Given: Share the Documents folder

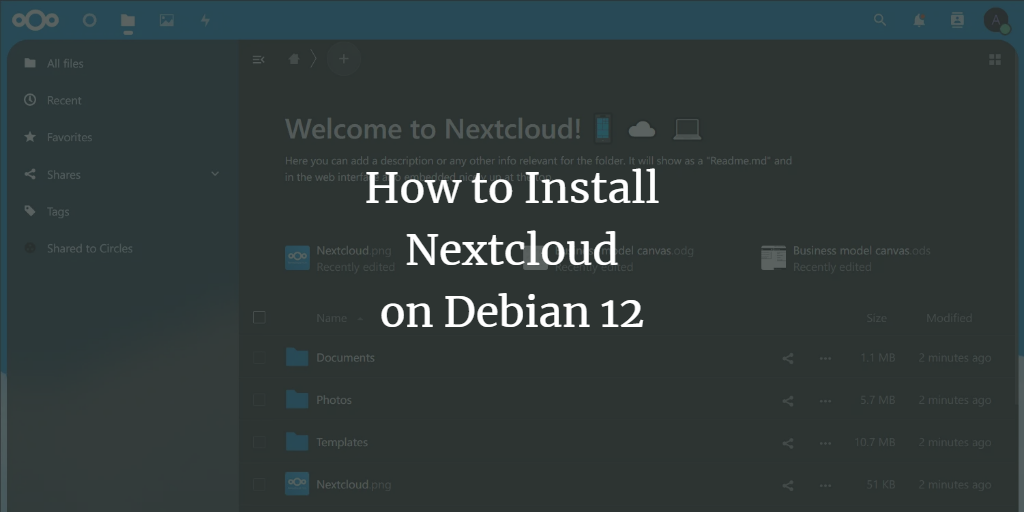Looking at the screenshot, I should (x=788, y=358).
